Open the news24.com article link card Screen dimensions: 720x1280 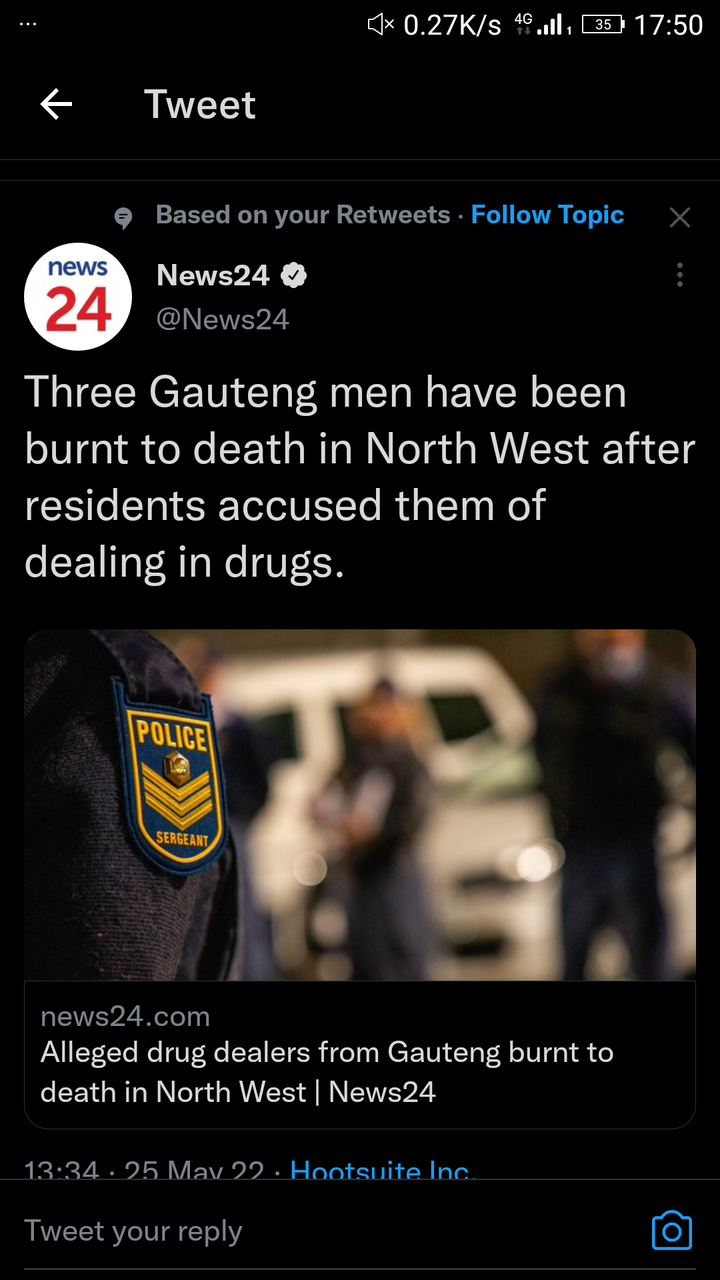click(360, 1055)
